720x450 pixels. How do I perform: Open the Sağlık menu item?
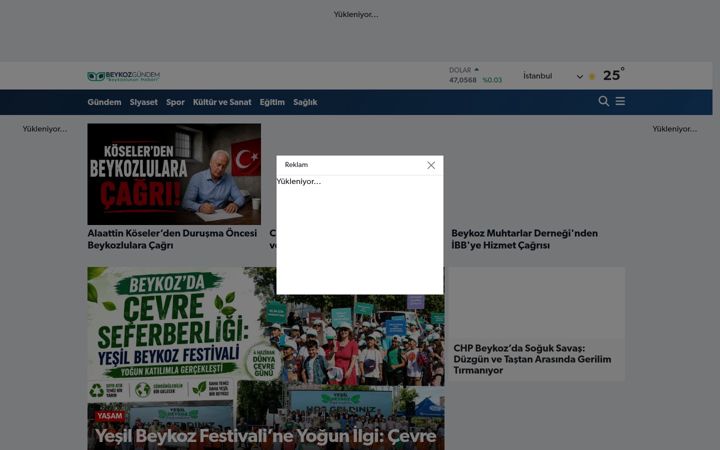tap(305, 102)
